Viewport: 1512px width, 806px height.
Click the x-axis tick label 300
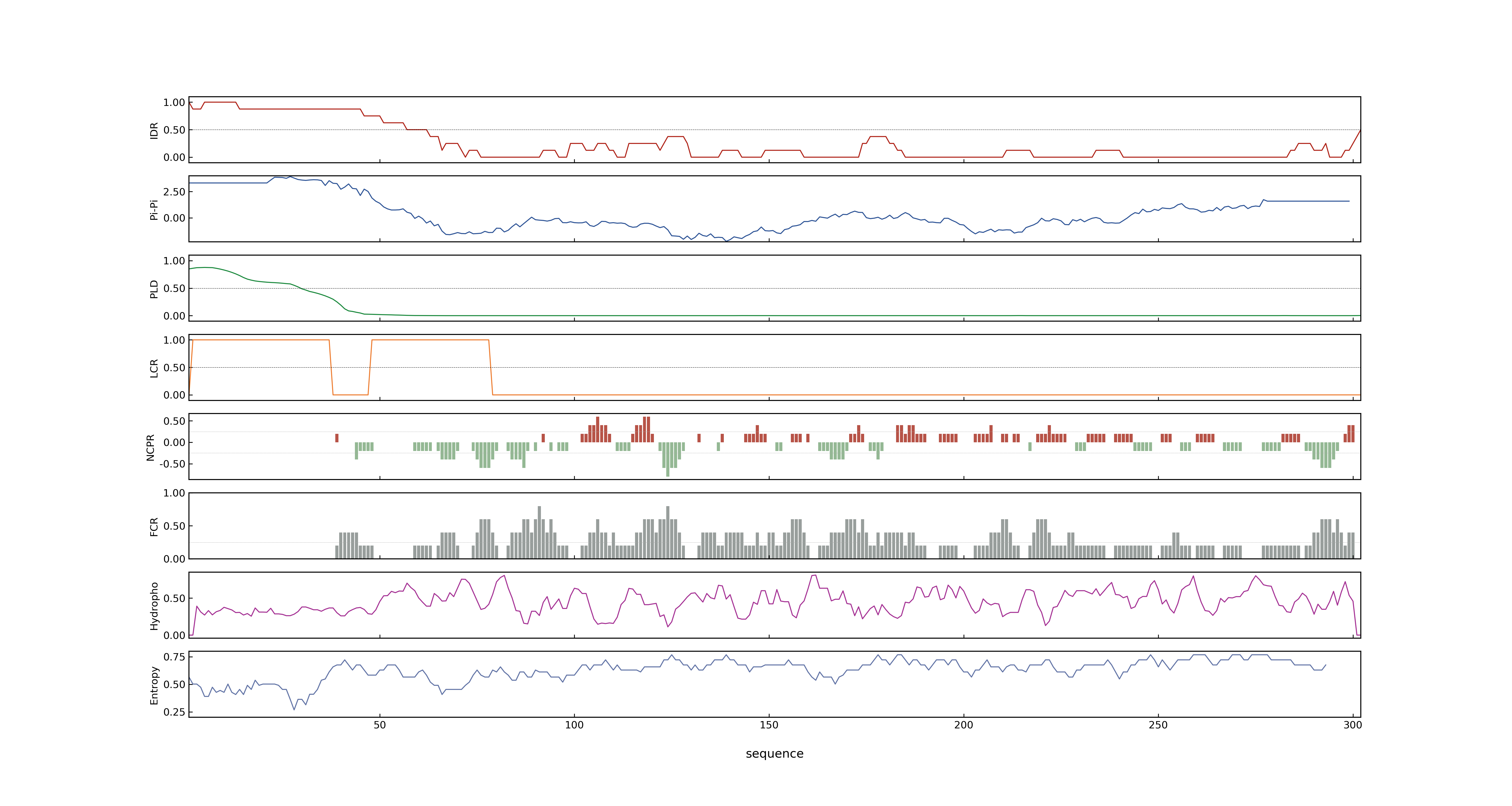pos(1352,725)
